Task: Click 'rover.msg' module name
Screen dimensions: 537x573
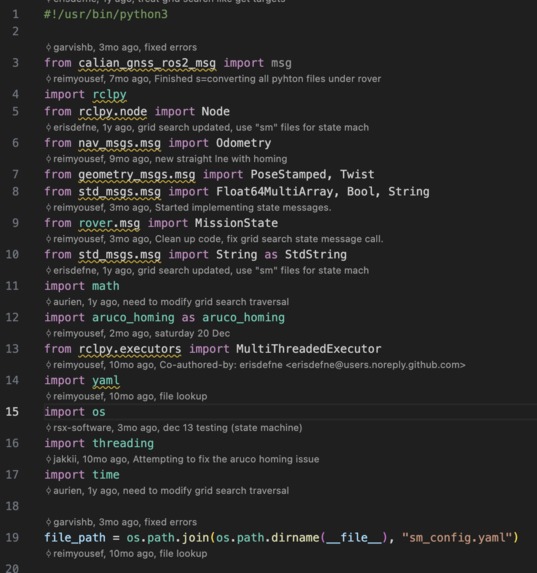Action: click(x=109, y=223)
